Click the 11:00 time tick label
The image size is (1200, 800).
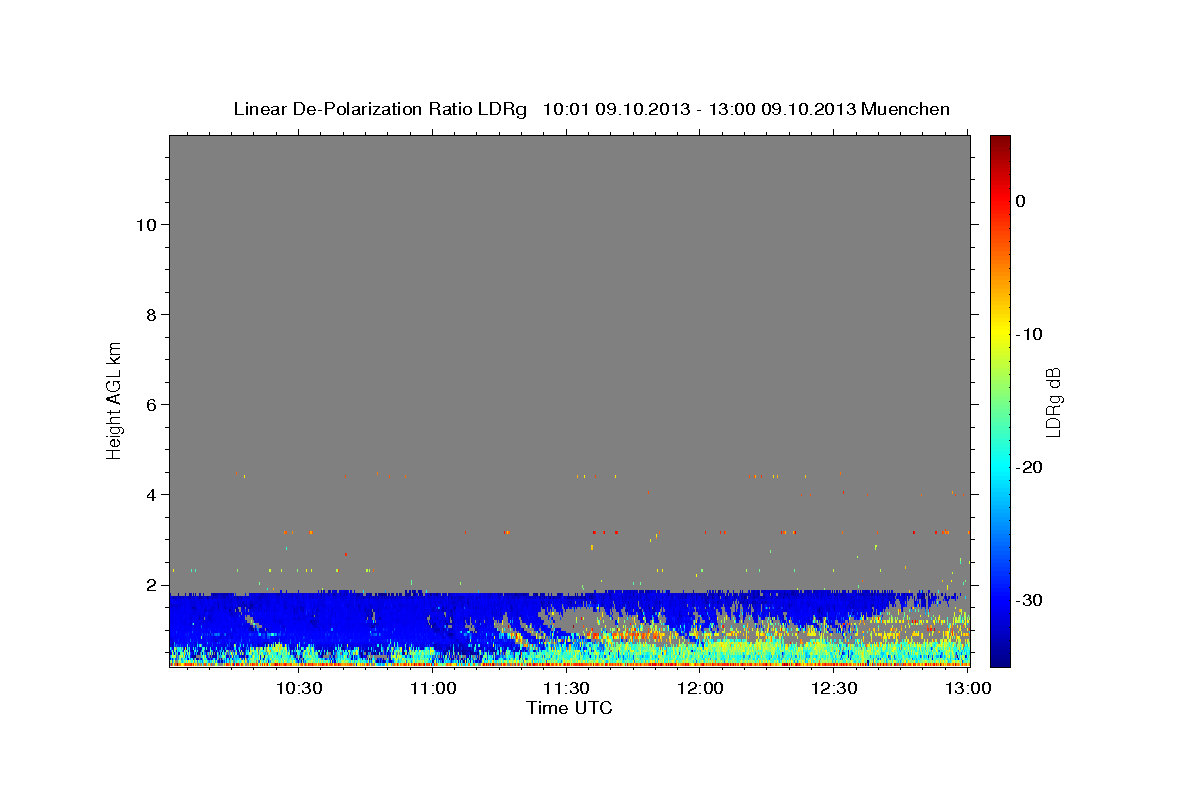pyautogui.click(x=433, y=688)
